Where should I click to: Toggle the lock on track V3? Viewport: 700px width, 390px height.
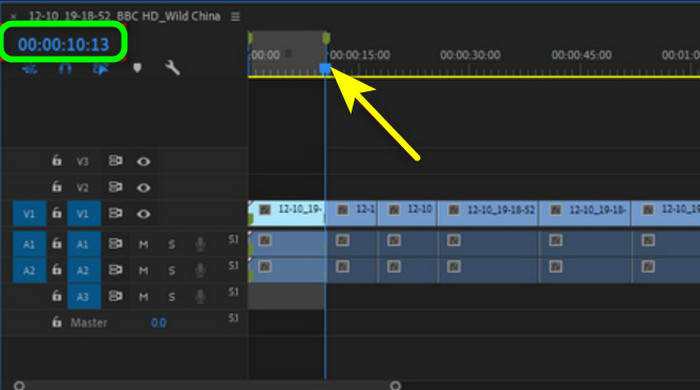[x=57, y=160]
